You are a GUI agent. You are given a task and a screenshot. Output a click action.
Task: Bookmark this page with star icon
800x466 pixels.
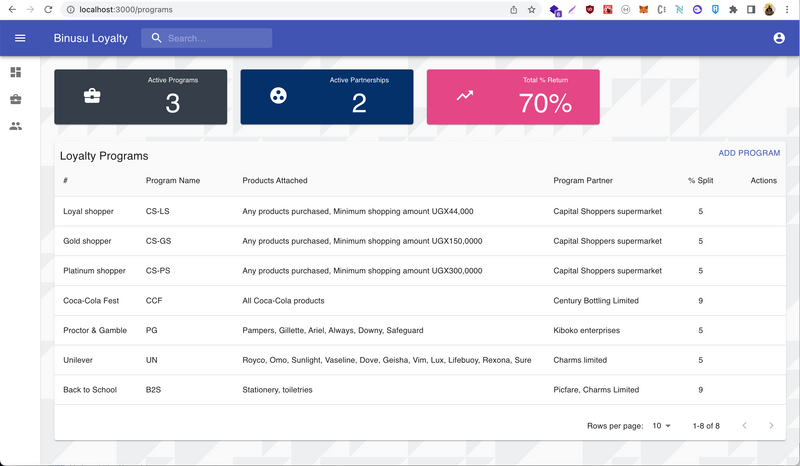coord(531,9)
